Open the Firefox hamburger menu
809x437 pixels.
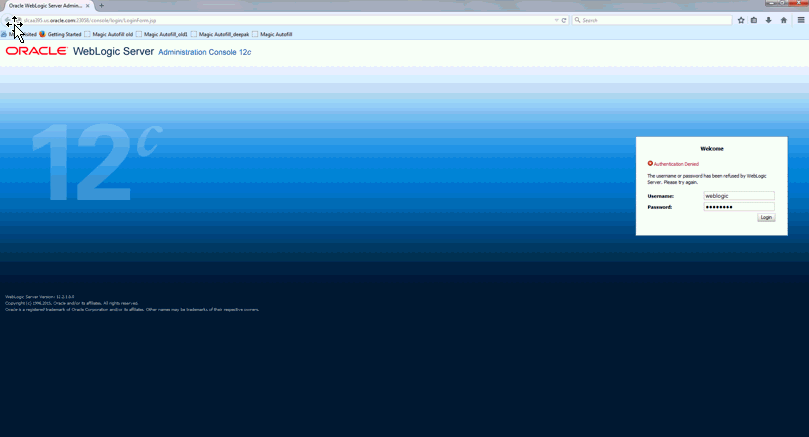click(x=801, y=20)
